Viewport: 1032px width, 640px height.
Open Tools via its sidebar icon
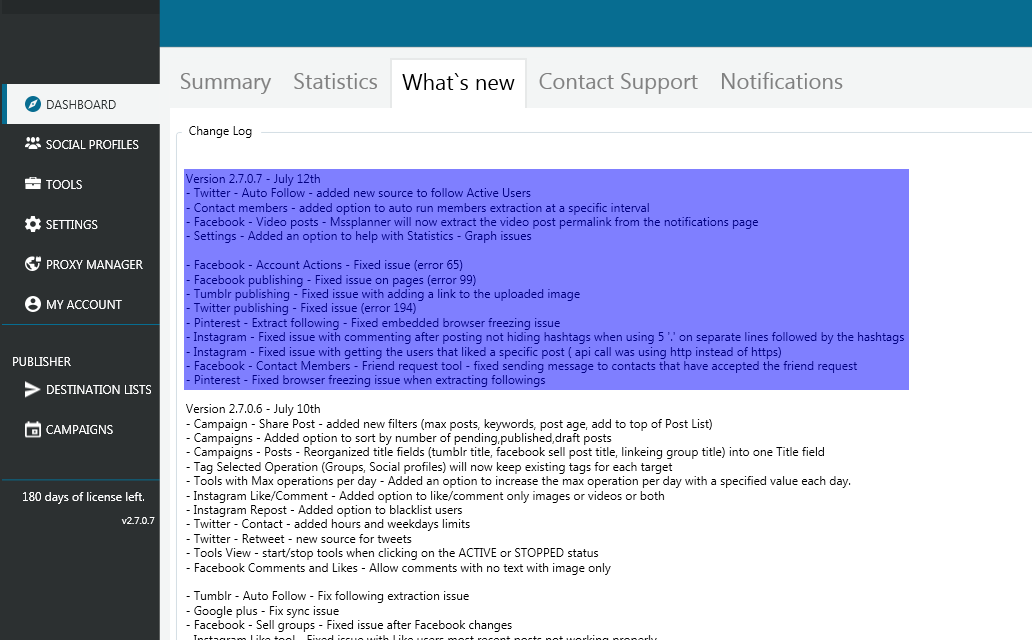[x=32, y=184]
